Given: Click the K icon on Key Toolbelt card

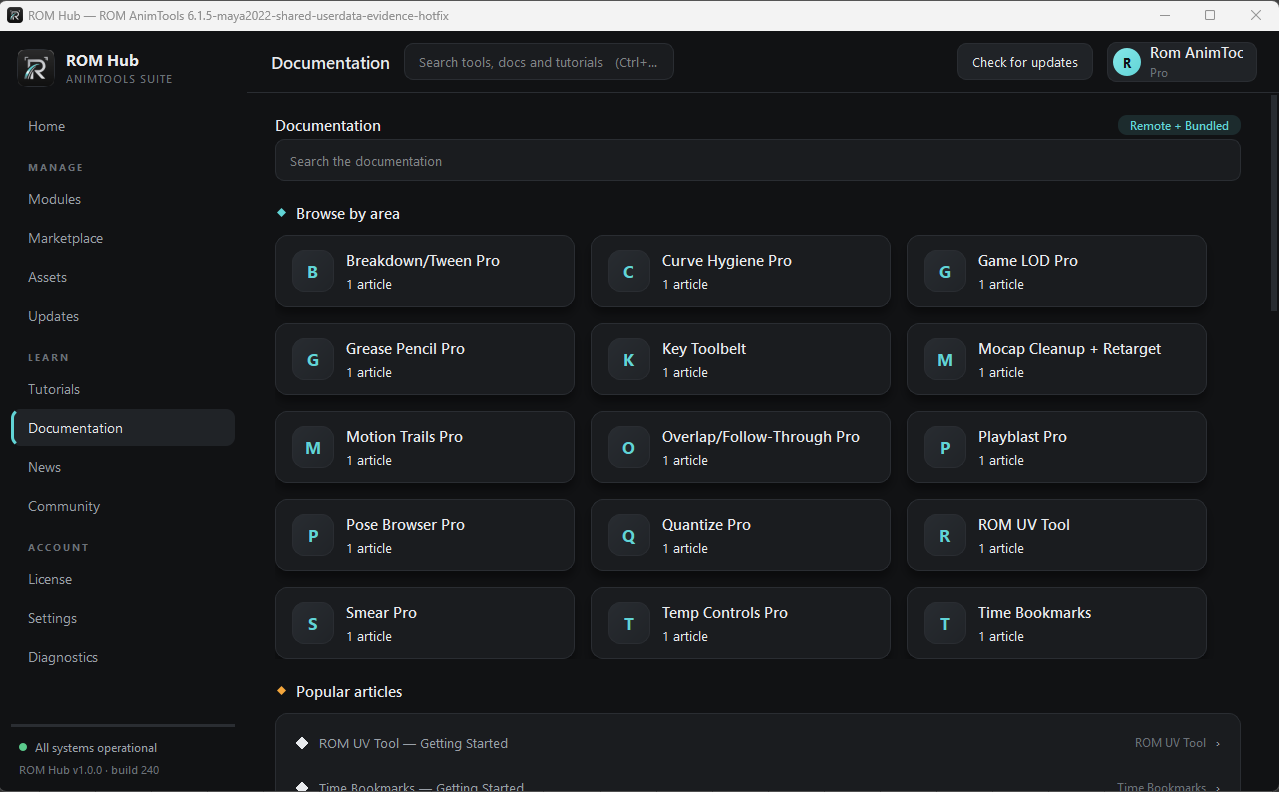Looking at the screenshot, I should tap(629, 360).
